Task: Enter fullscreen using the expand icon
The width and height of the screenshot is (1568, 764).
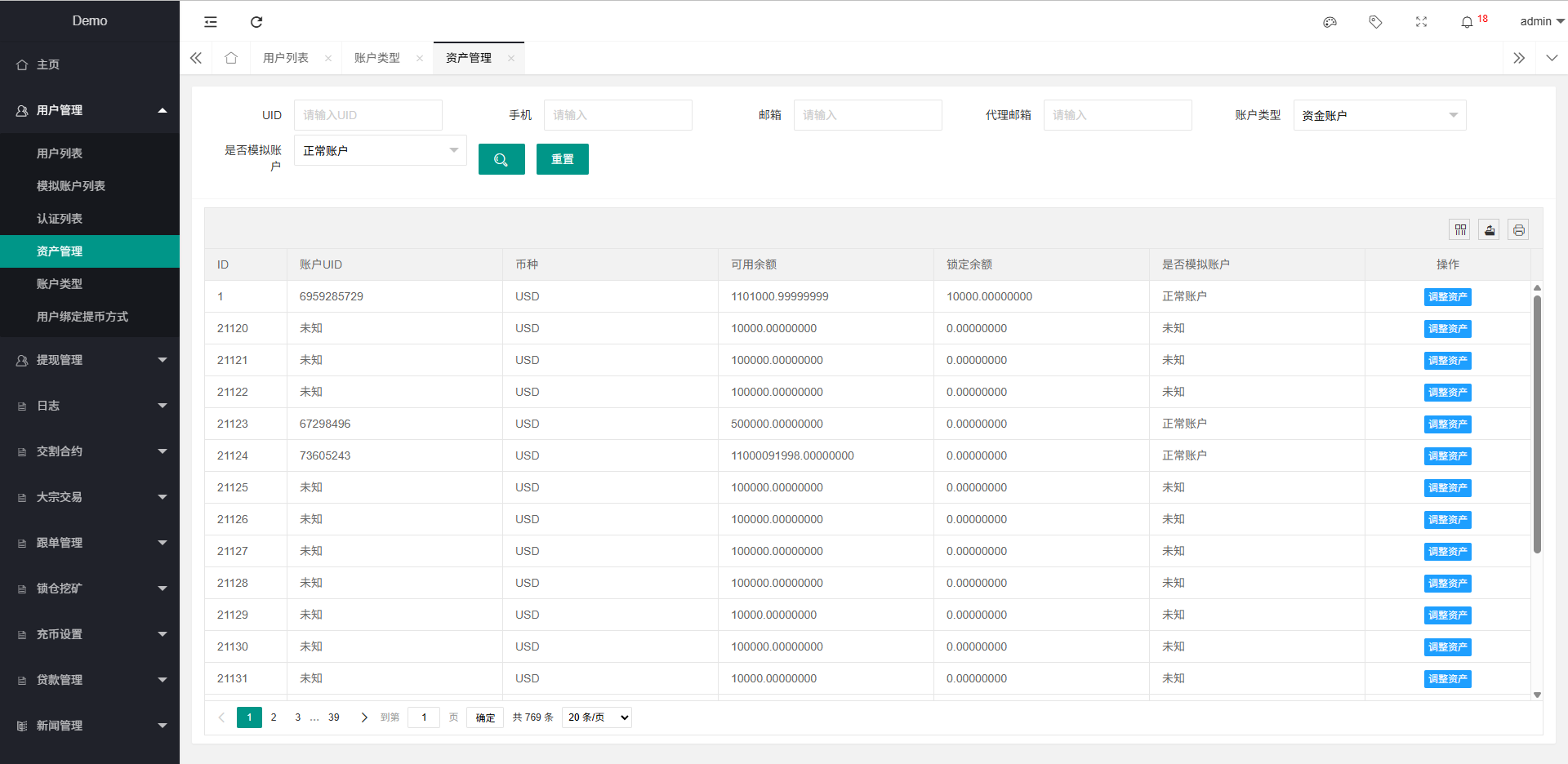Action: point(1421,22)
